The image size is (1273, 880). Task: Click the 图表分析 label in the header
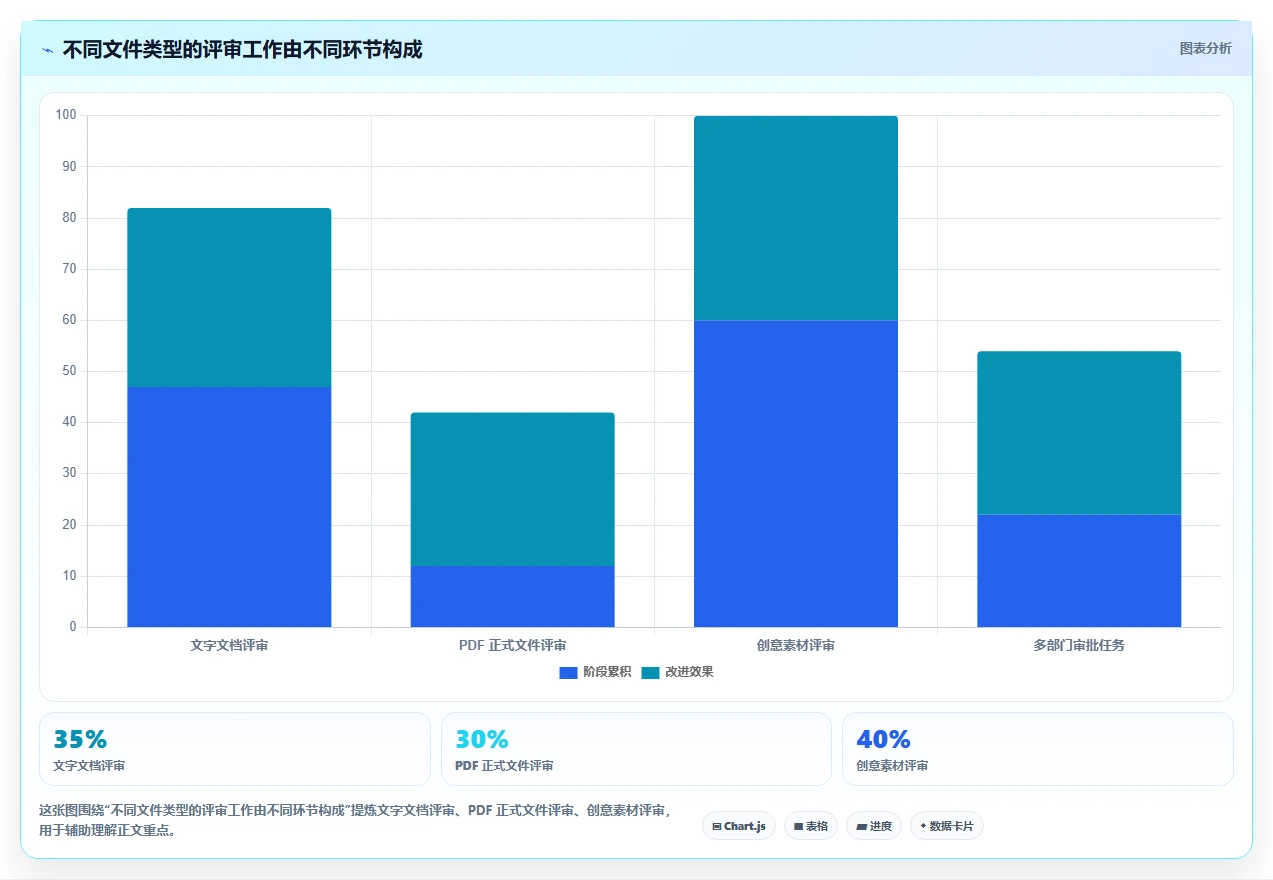click(x=1205, y=48)
